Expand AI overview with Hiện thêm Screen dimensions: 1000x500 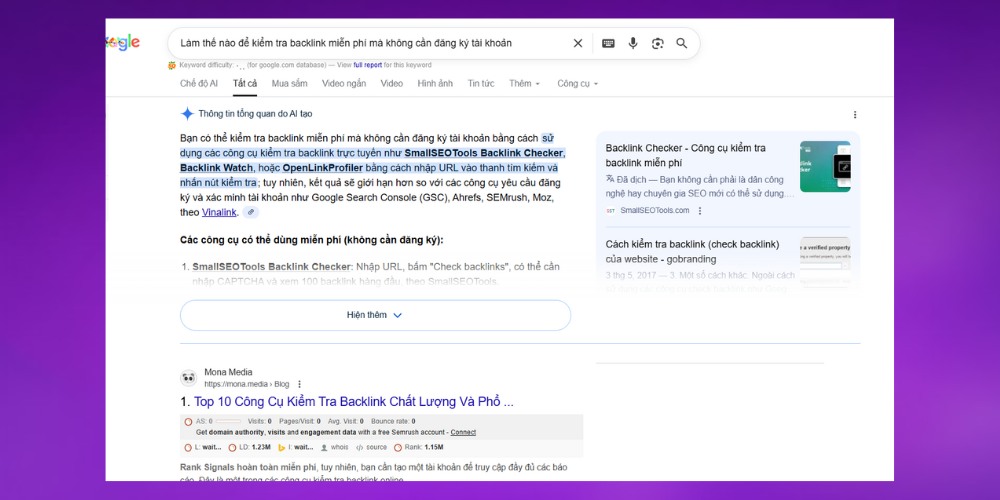click(375, 315)
